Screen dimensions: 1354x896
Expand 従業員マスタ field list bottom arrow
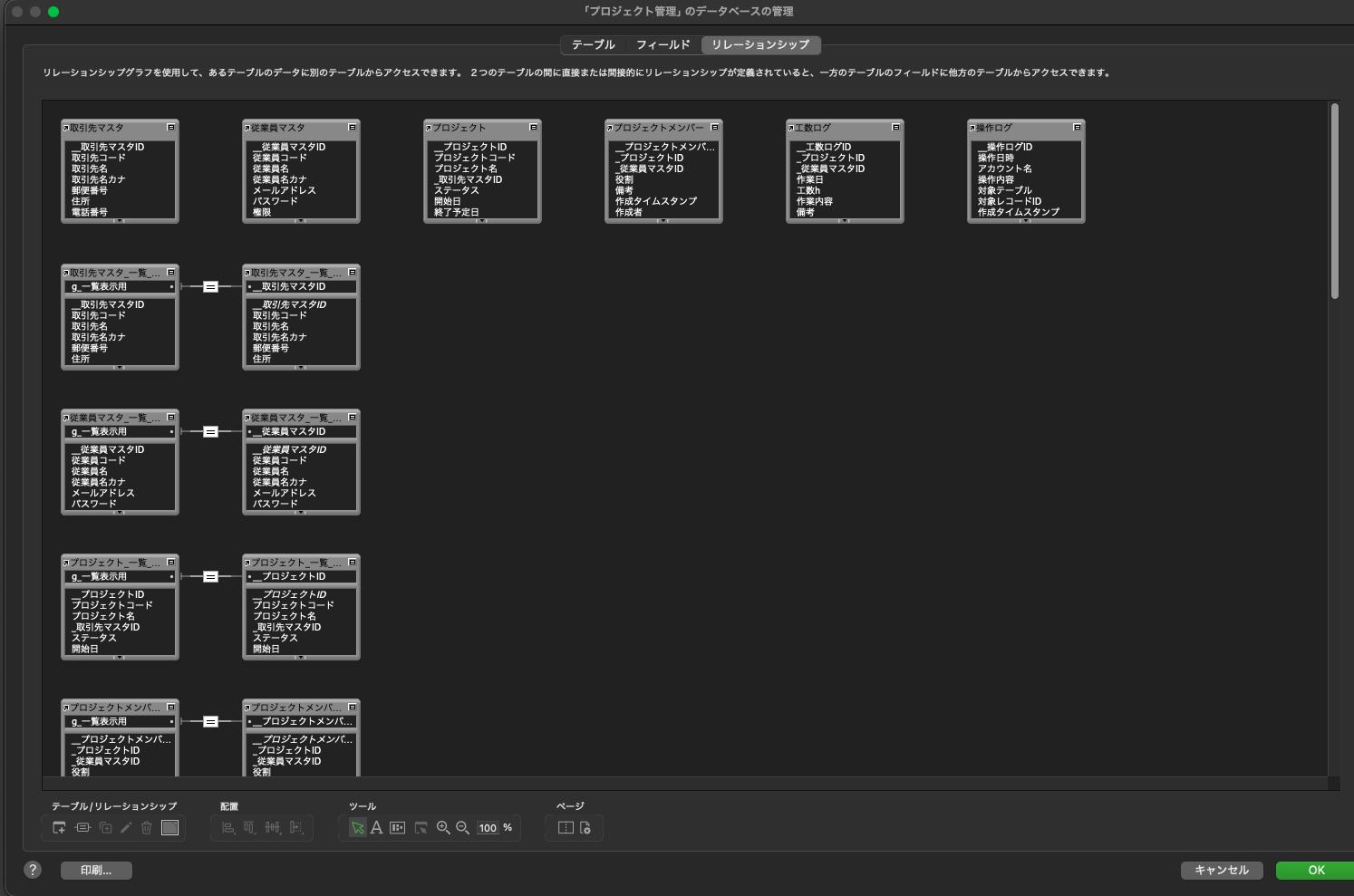(x=301, y=220)
